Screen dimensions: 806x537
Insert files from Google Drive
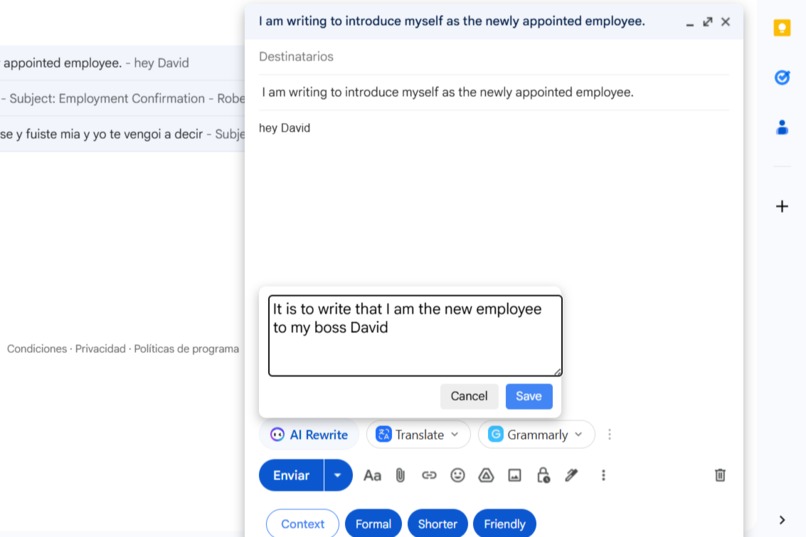486,475
